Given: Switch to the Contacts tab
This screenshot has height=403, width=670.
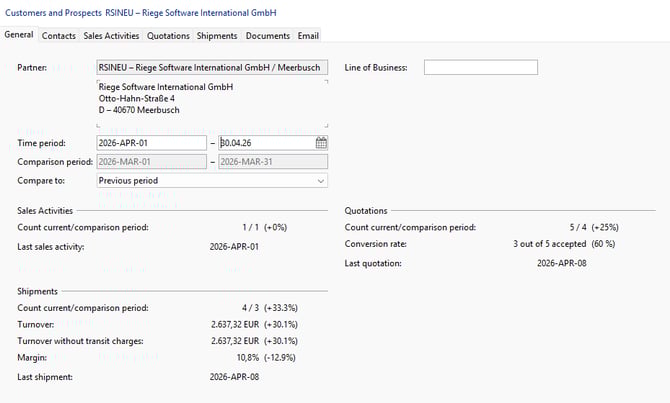Looking at the screenshot, I should (58, 36).
